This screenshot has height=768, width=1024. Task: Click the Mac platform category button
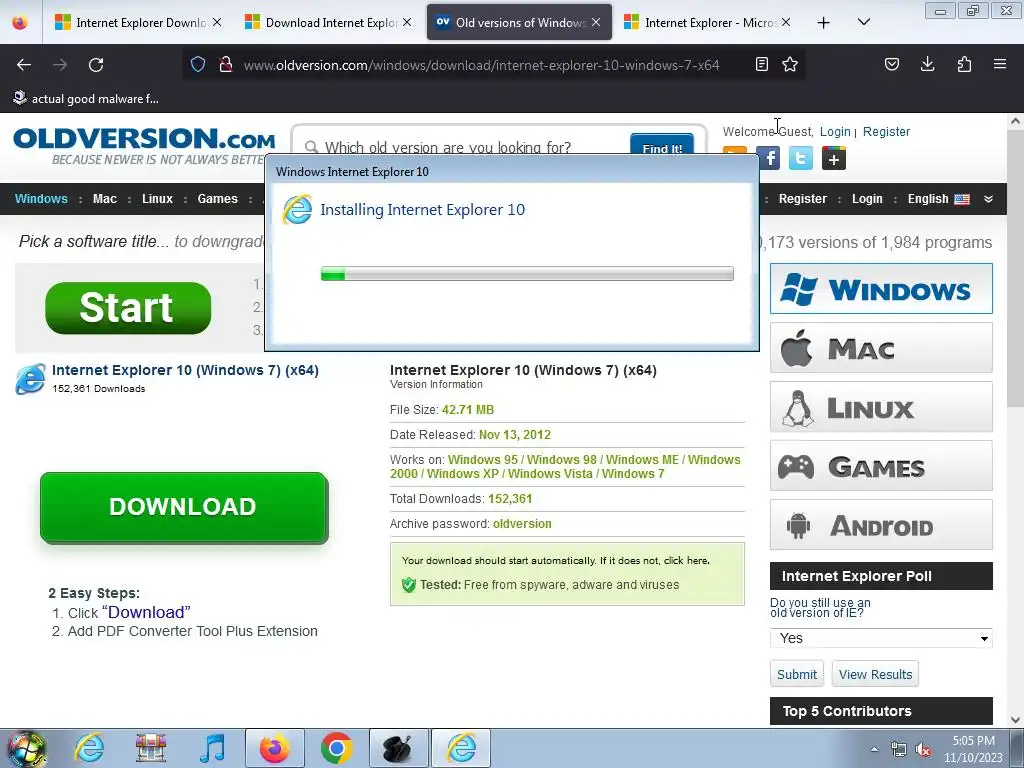(881, 348)
